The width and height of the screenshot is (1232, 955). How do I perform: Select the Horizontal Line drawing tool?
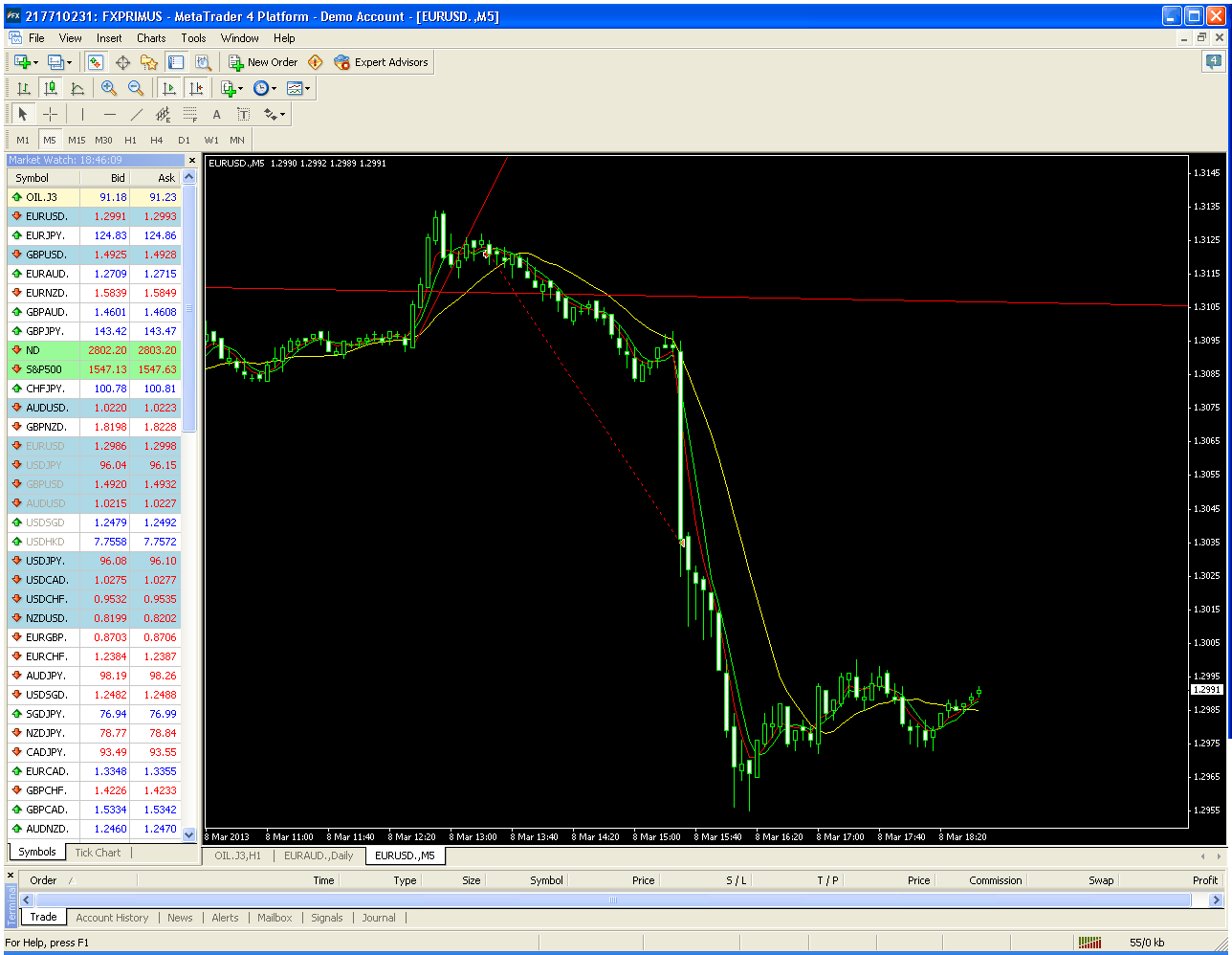[x=109, y=114]
